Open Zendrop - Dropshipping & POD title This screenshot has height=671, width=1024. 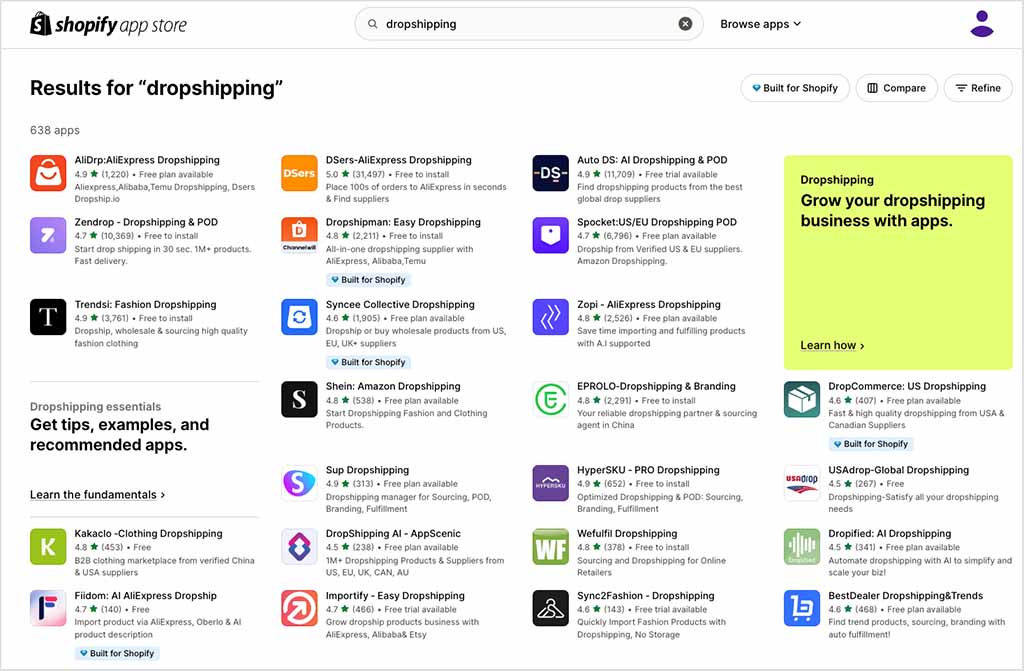click(x=146, y=222)
